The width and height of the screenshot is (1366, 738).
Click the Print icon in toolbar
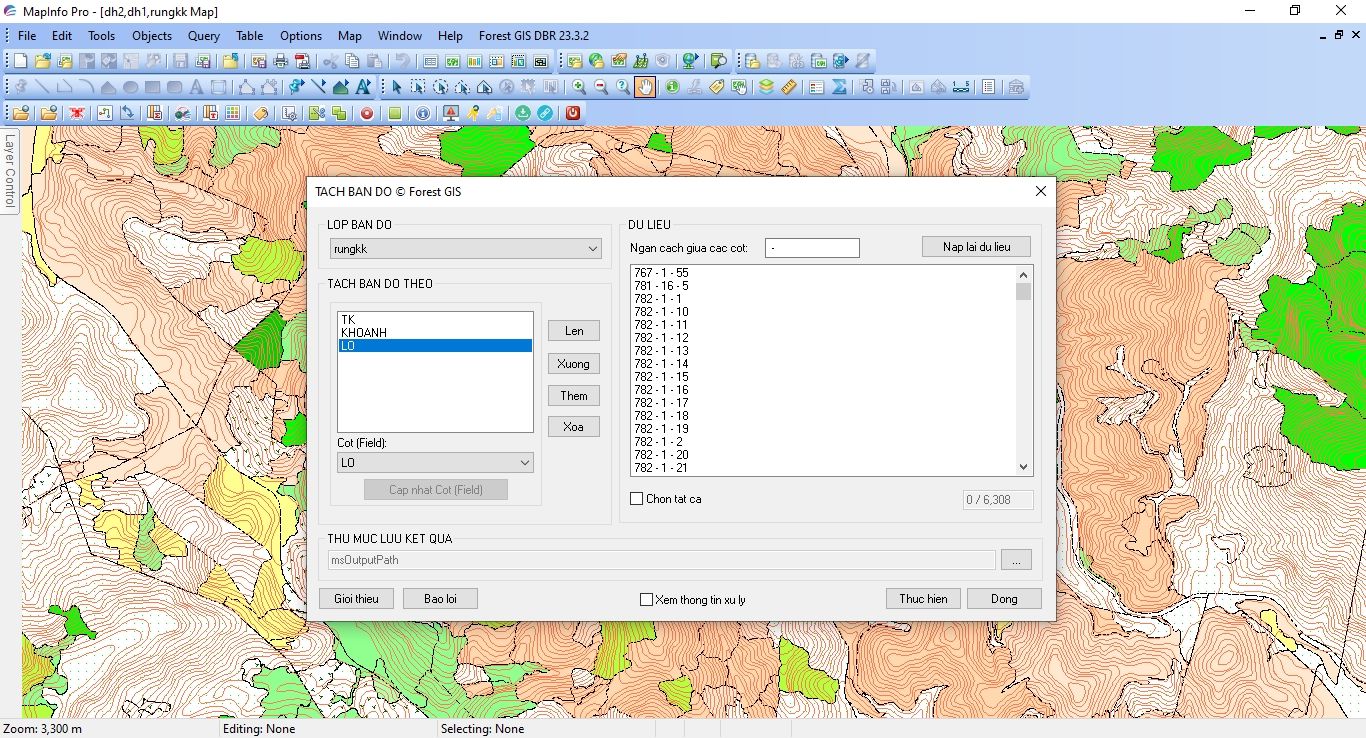[281, 61]
